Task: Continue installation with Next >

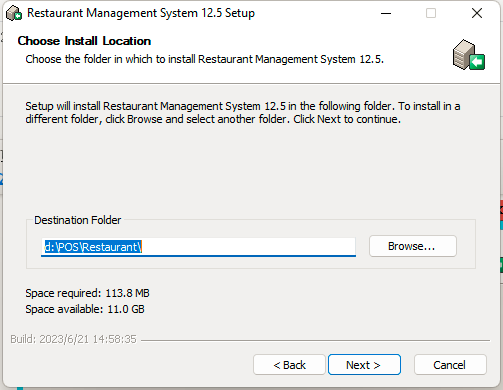Action: (x=364, y=365)
